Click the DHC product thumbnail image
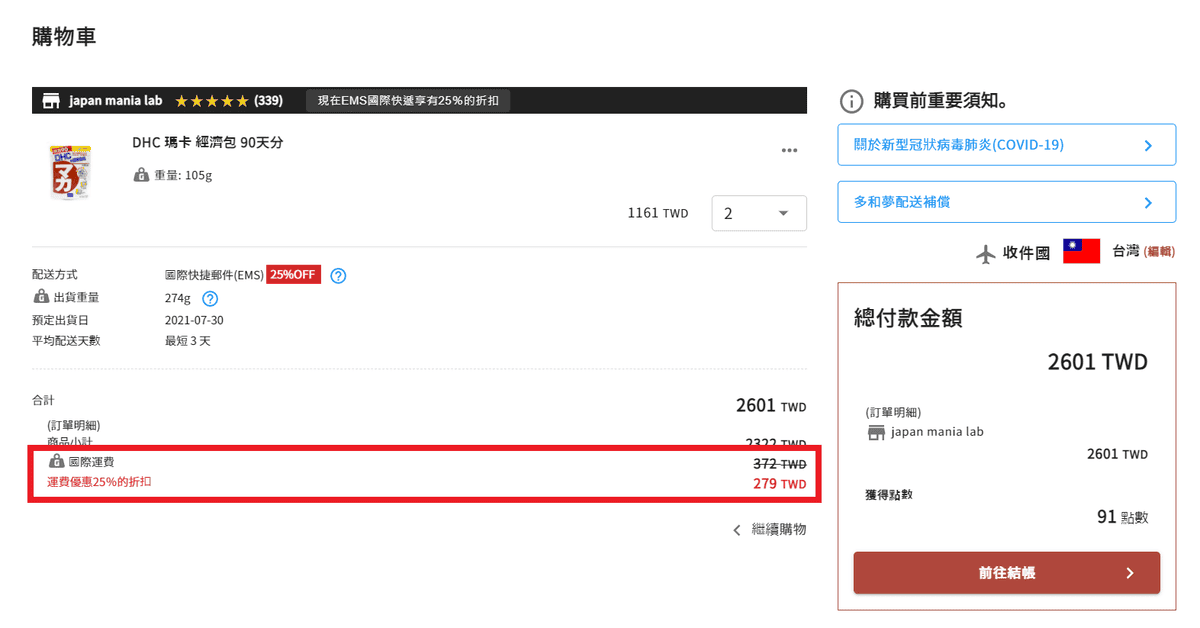 pos(70,172)
